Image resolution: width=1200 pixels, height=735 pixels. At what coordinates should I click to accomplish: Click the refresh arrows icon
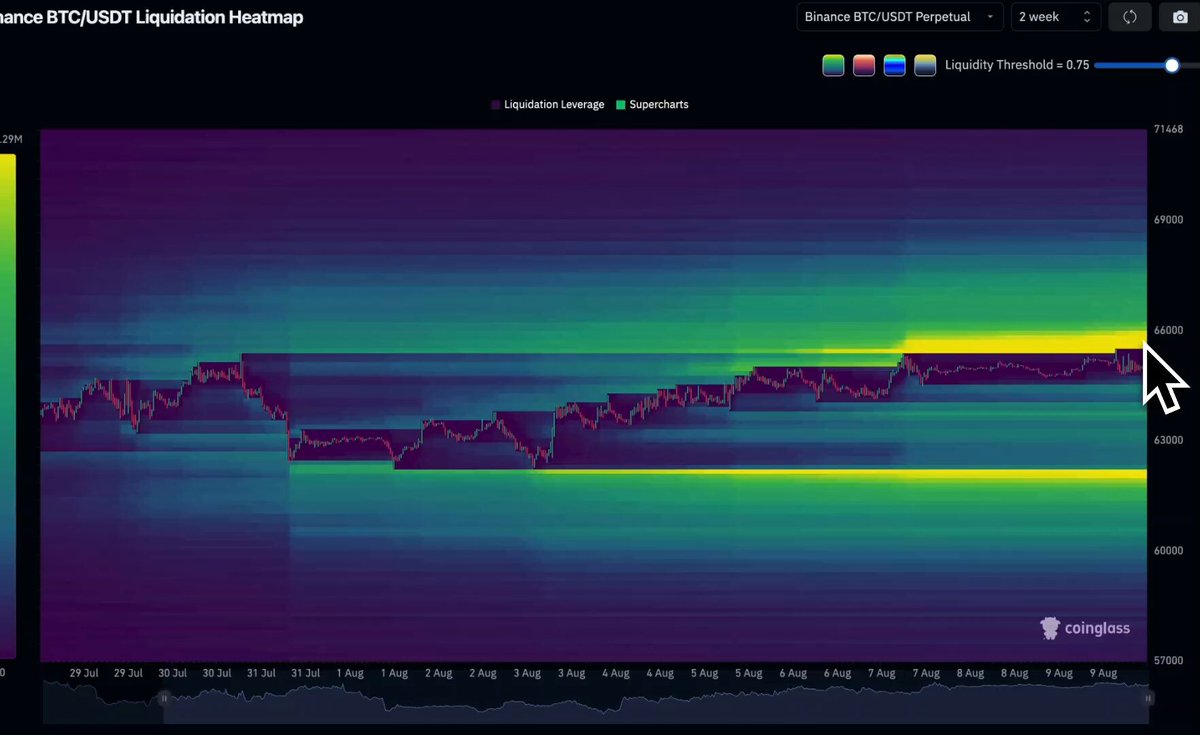click(1130, 17)
